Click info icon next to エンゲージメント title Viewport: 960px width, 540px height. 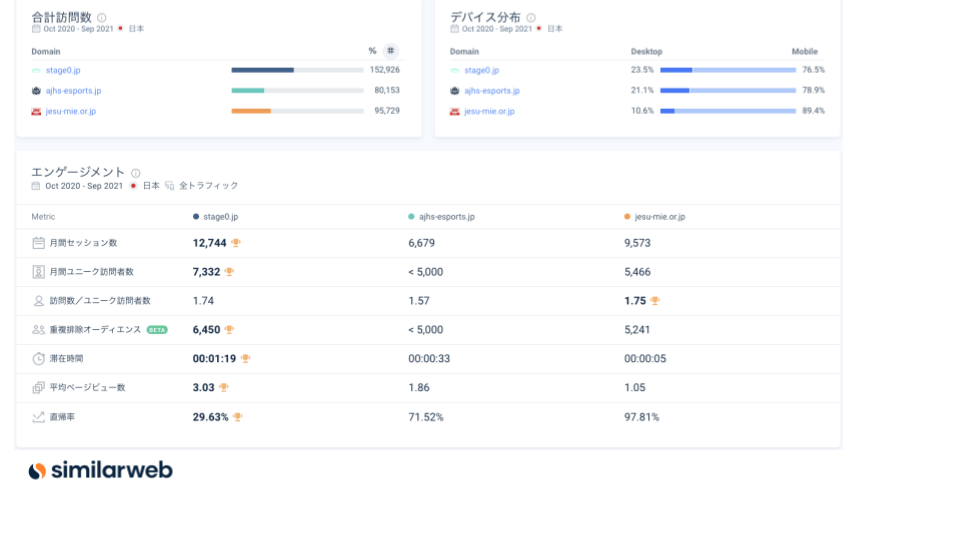136,173
